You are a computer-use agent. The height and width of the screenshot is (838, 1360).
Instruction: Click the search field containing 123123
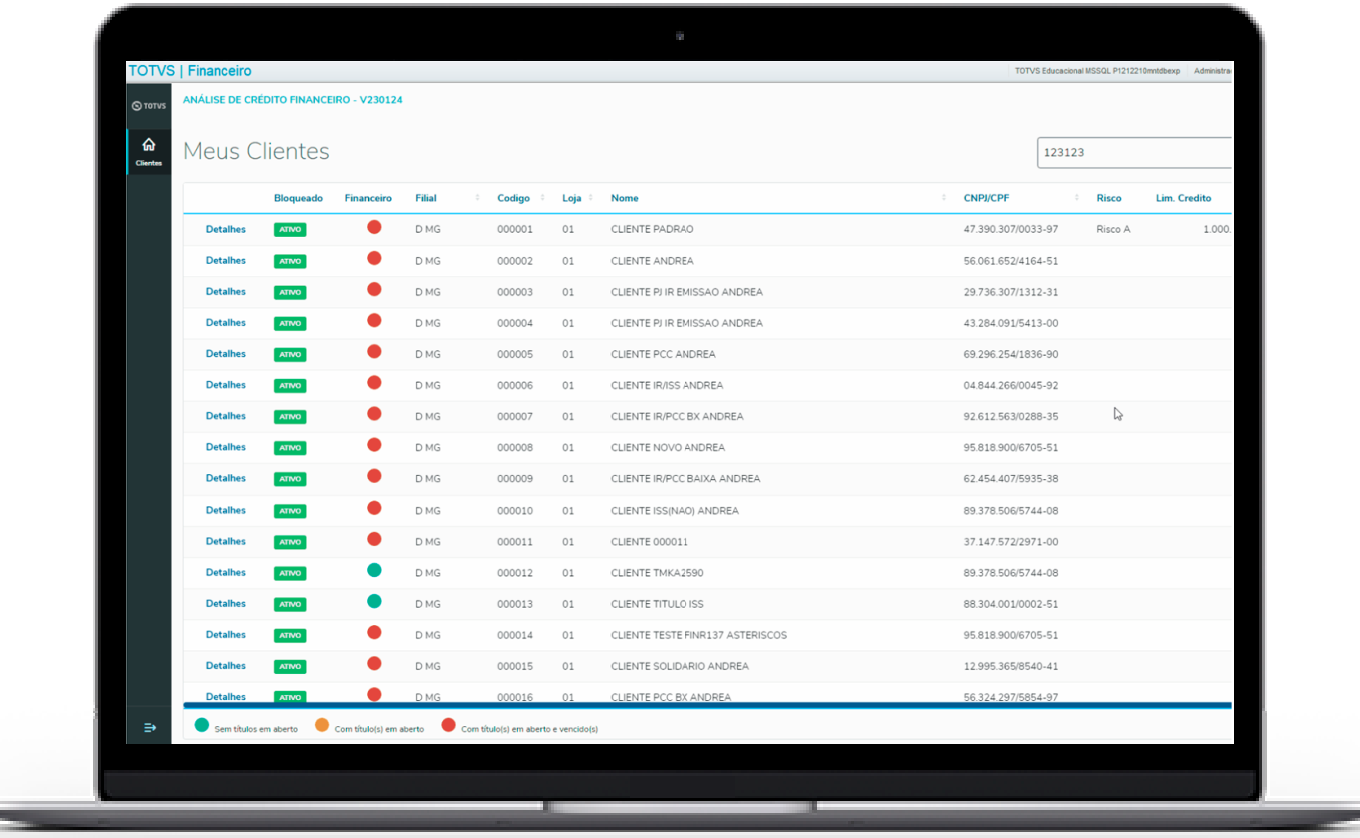(1133, 153)
